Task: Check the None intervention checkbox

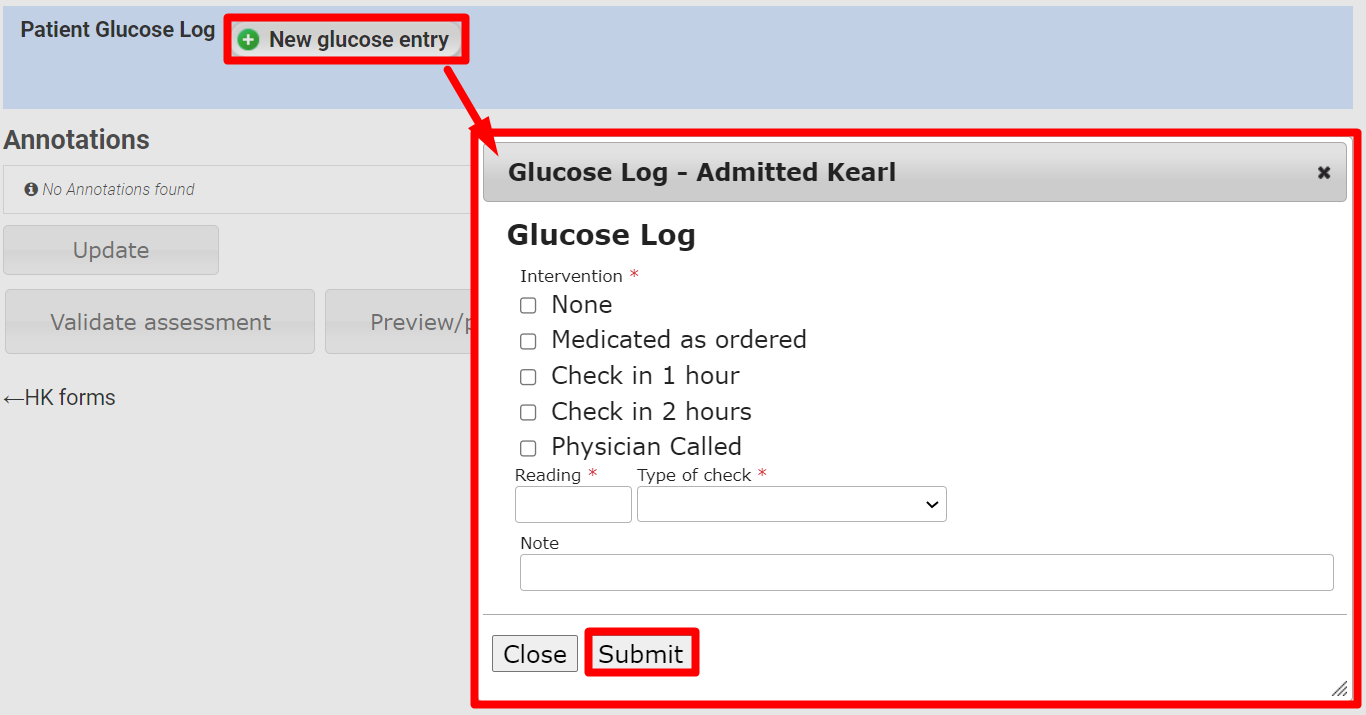Action: 528,306
